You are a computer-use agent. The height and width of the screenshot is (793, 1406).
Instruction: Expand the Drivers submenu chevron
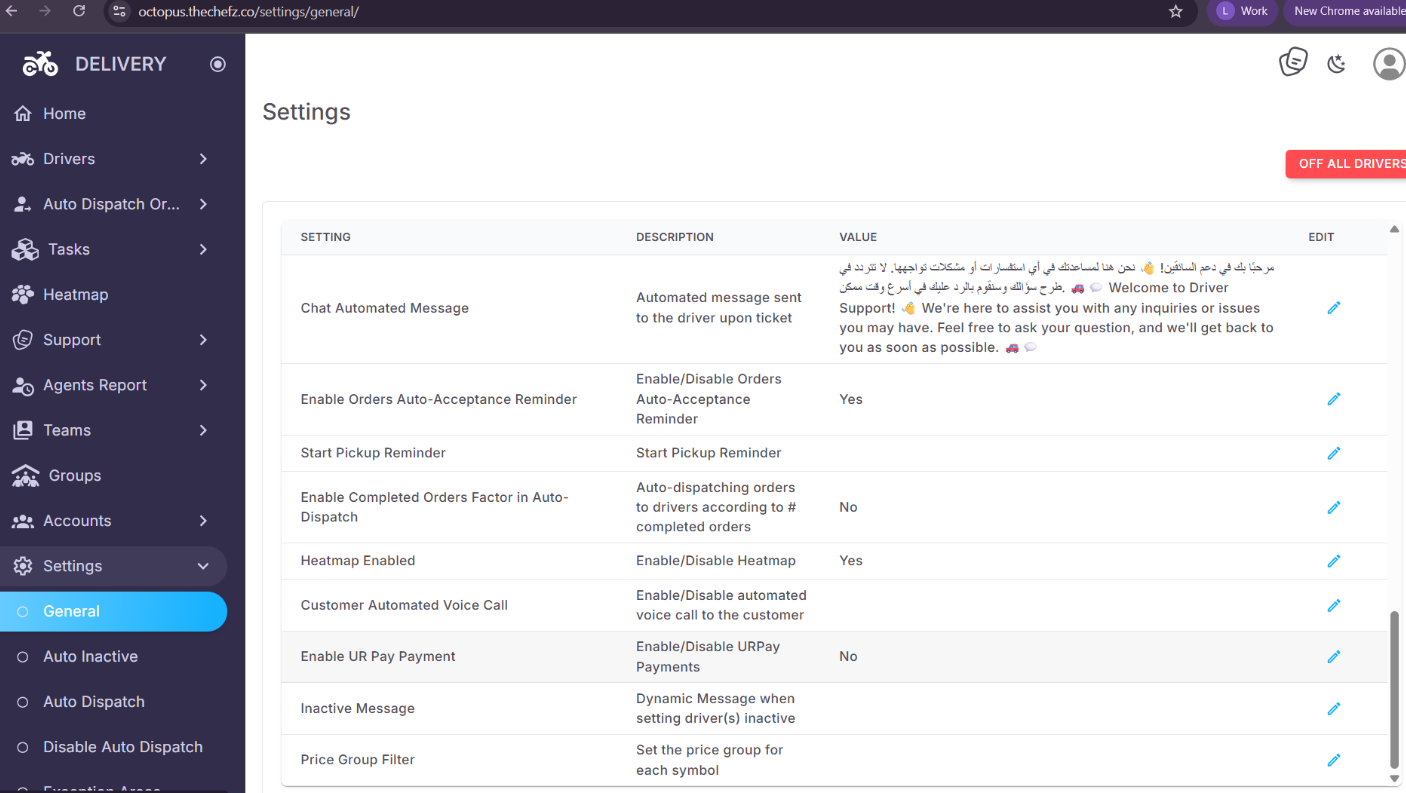click(x=203, y=159)
